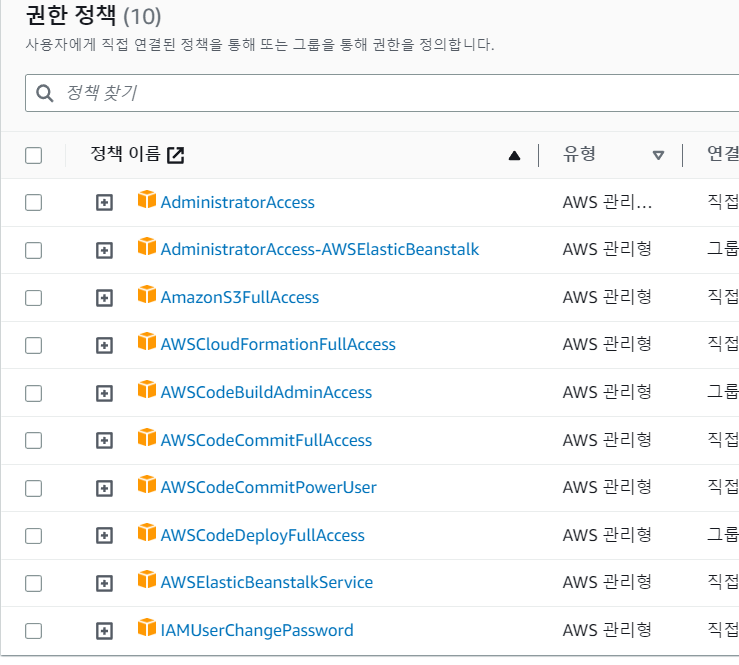
Task: Open the AWSCodeCommitPowerUser link
Action: (x=269, y=487)
